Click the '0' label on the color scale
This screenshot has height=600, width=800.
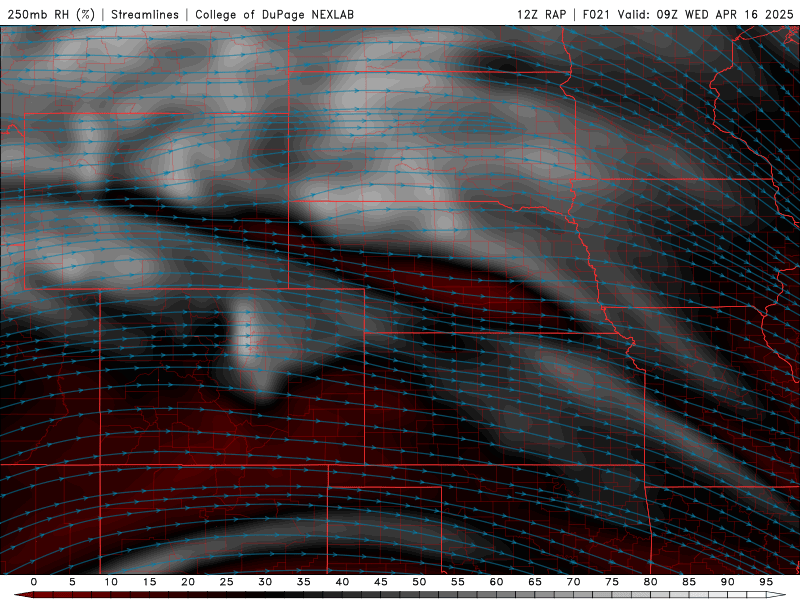point(34,582)
